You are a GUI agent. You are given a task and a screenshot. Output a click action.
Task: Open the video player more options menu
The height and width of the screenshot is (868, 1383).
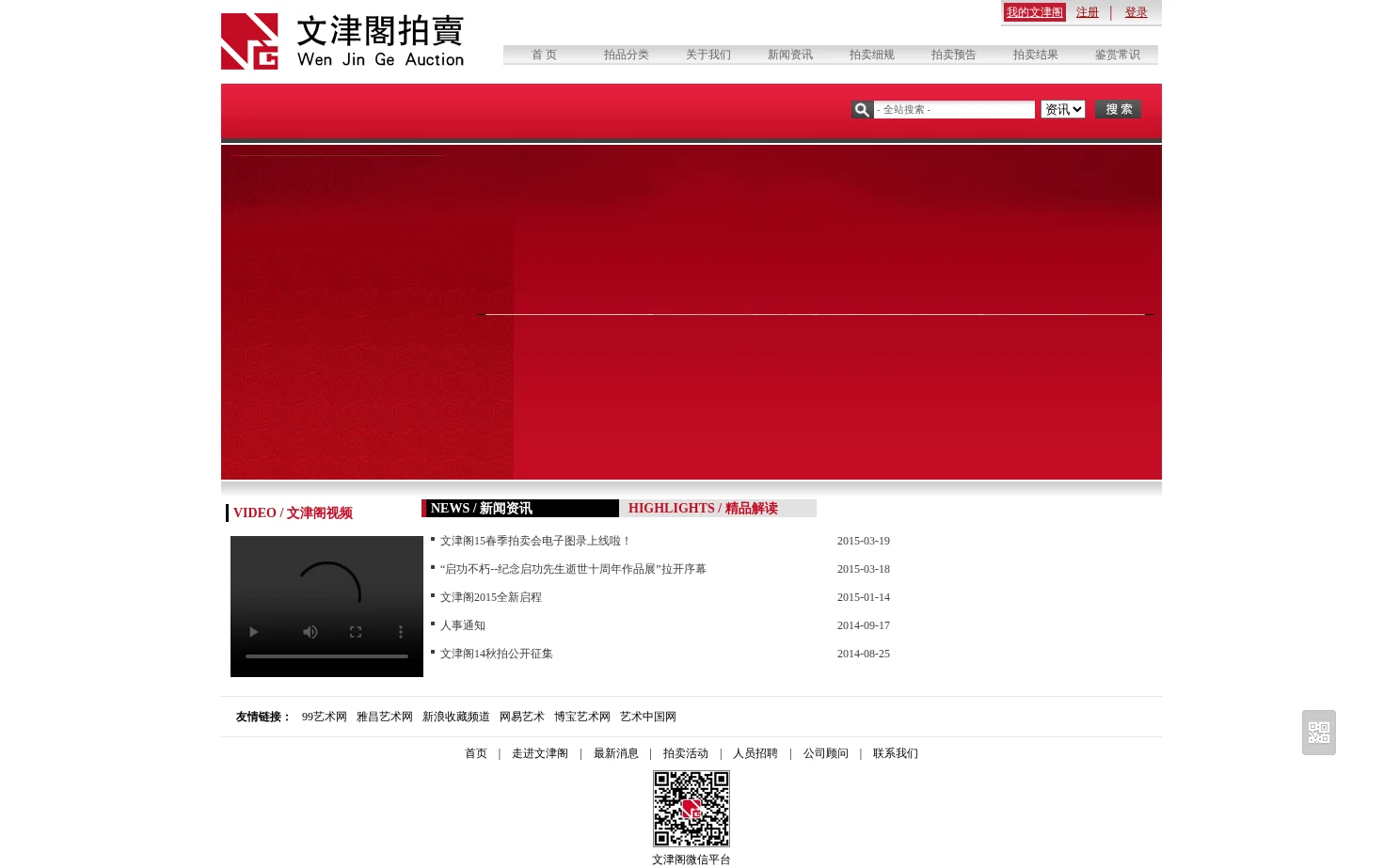tap(401, 632)
